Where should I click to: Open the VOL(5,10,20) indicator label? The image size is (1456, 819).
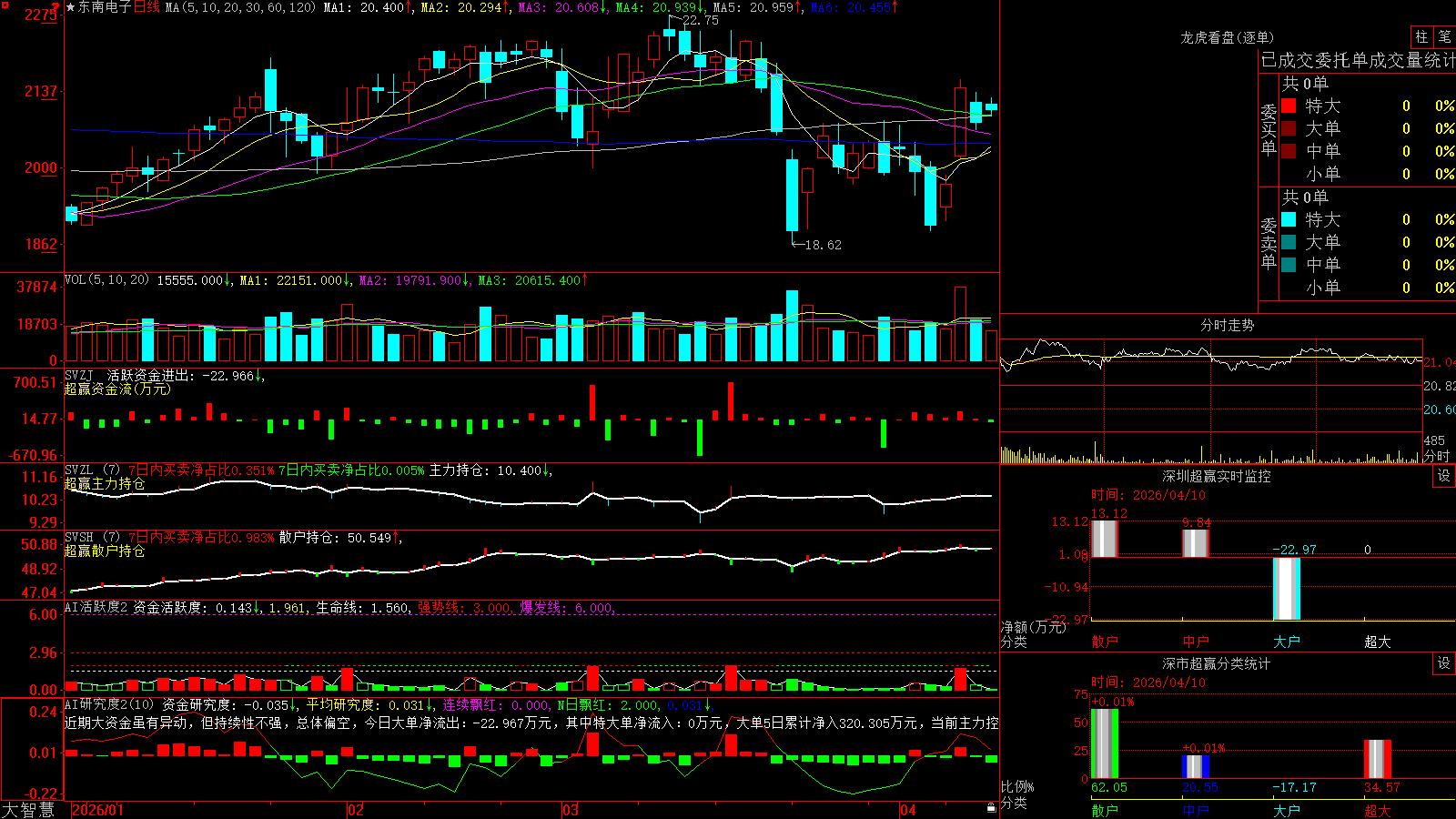click(106, 280)
